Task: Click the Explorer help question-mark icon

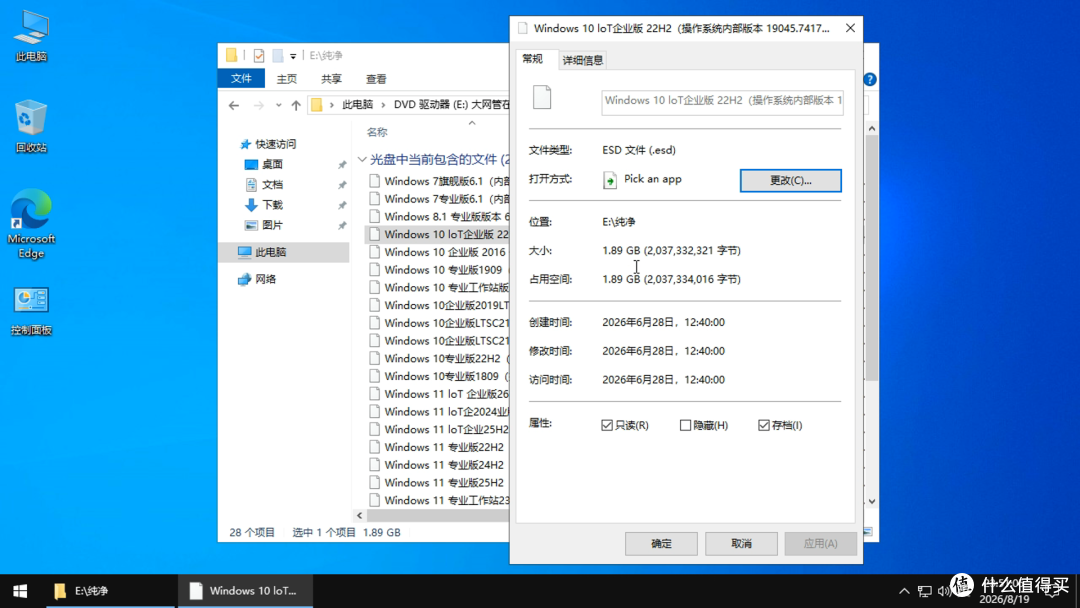Action: (x=870, y=79)
